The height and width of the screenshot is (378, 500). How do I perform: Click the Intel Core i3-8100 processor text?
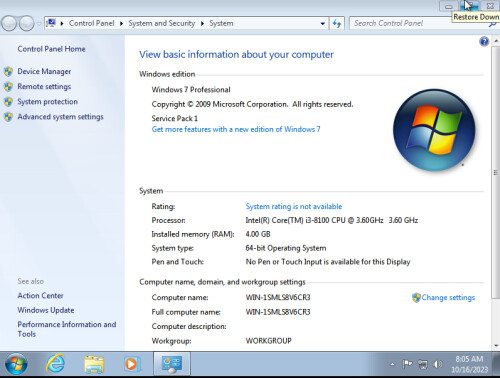coord(332,220)
